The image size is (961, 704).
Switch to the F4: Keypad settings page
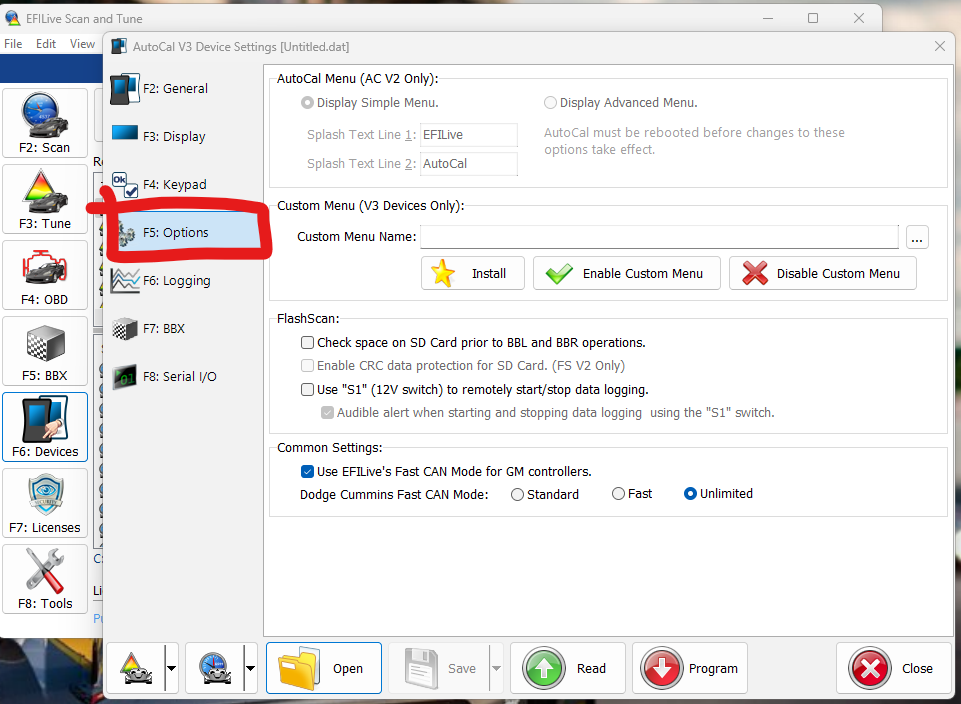(184, 184)
